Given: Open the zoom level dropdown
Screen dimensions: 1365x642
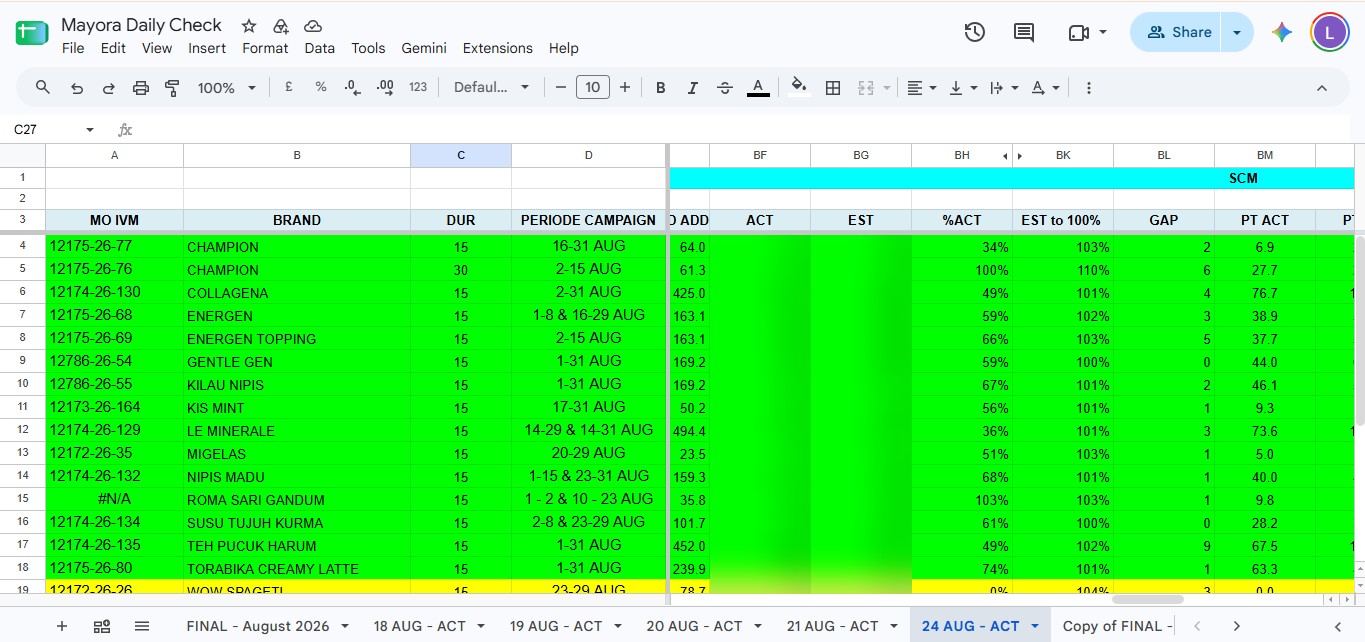Looking at the screenshot, I should point(226,88).
